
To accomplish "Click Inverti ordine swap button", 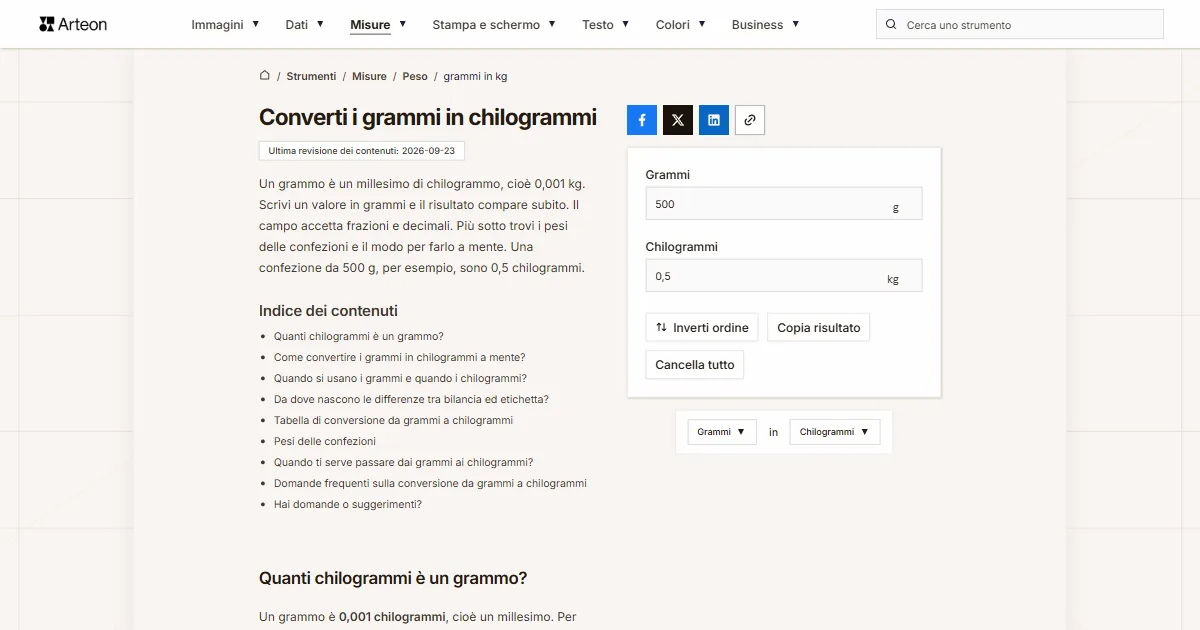I will [x=702, y=328].
